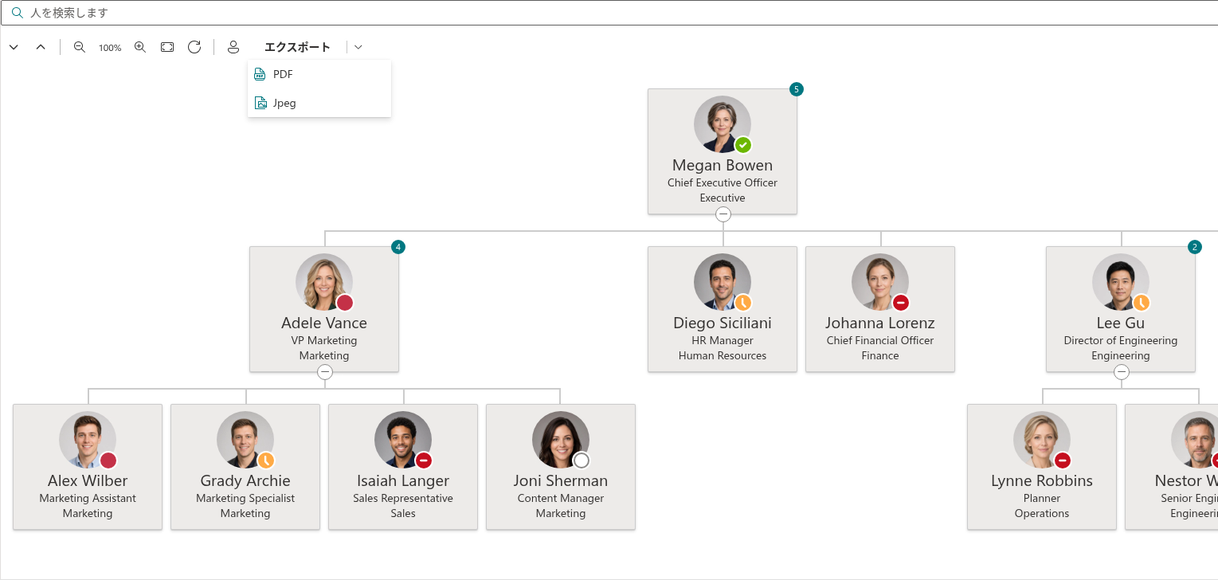Click the Director of Engineering title
Screen dimensions: 1218x580
pos(1120,341)
